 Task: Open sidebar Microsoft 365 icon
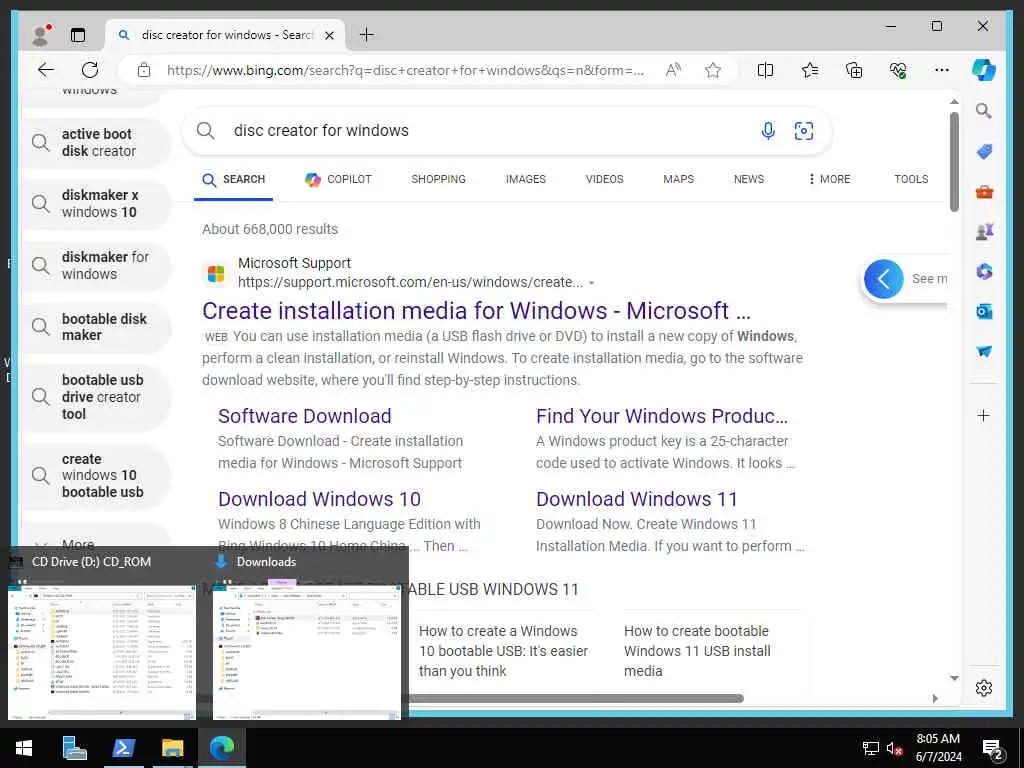[x=984, y=271]
